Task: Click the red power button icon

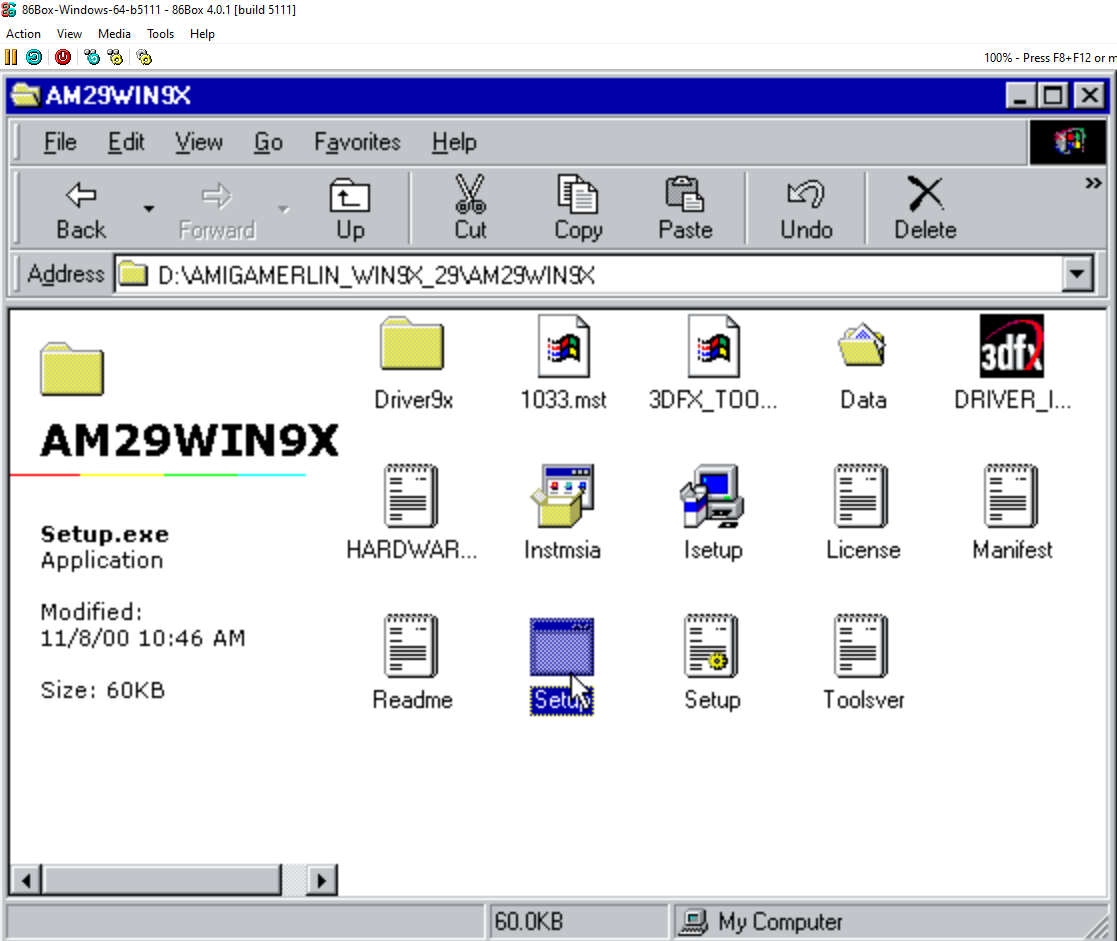Action: pyautogui.click(x=63, y=57)
